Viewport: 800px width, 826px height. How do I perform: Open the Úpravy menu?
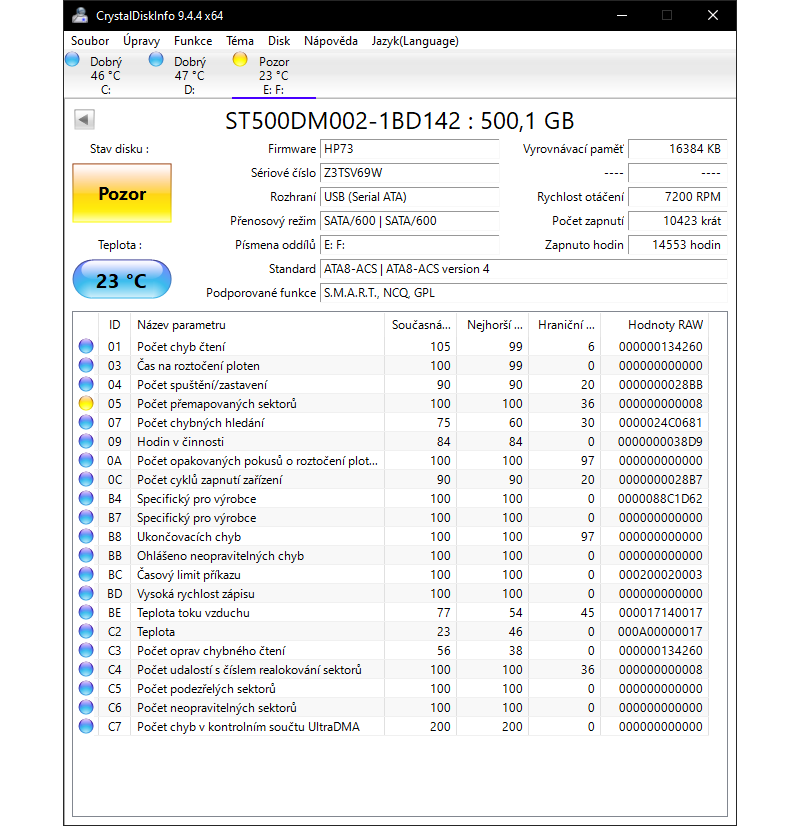[141, 41]
